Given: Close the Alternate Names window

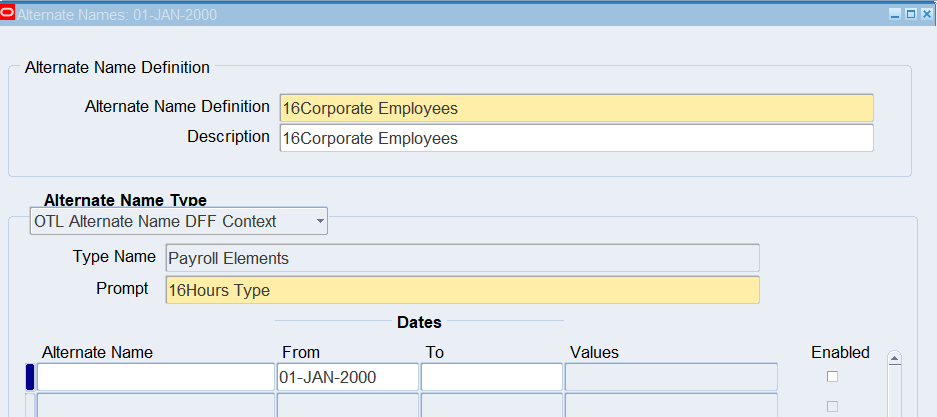Looking at the screenshot, I should [x=926, y=14].
